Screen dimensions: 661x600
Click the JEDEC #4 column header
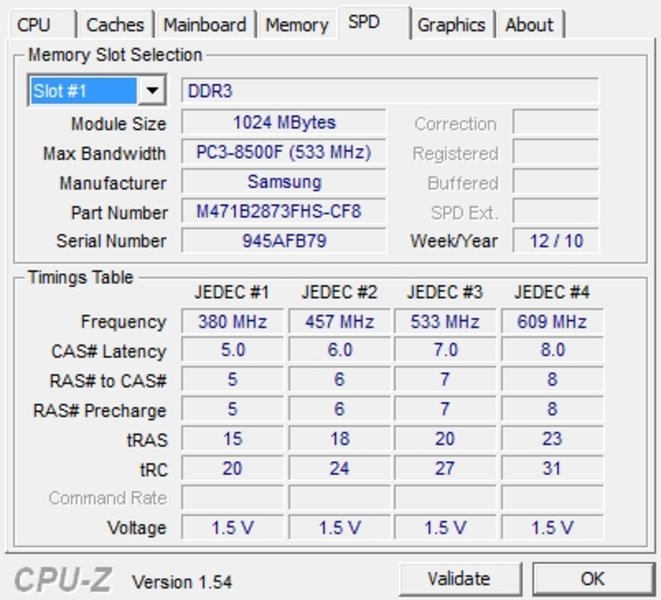pyautogui.click(x=552, y=292)
